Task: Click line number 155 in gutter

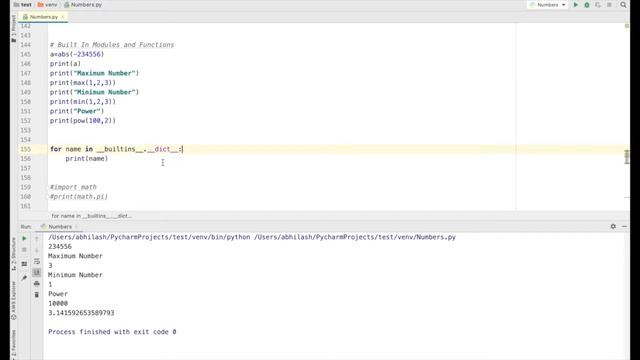Action: click(x=25, y=149)
